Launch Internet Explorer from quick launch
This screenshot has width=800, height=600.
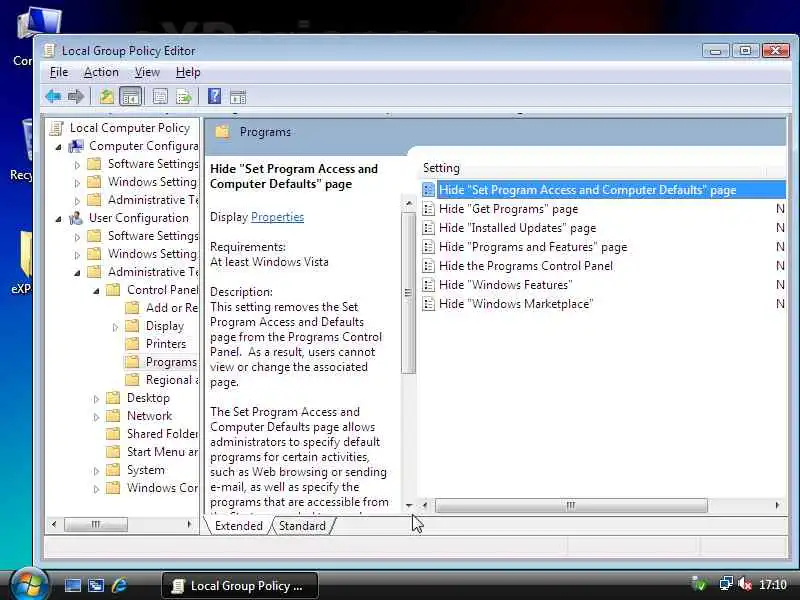(119, 585)
